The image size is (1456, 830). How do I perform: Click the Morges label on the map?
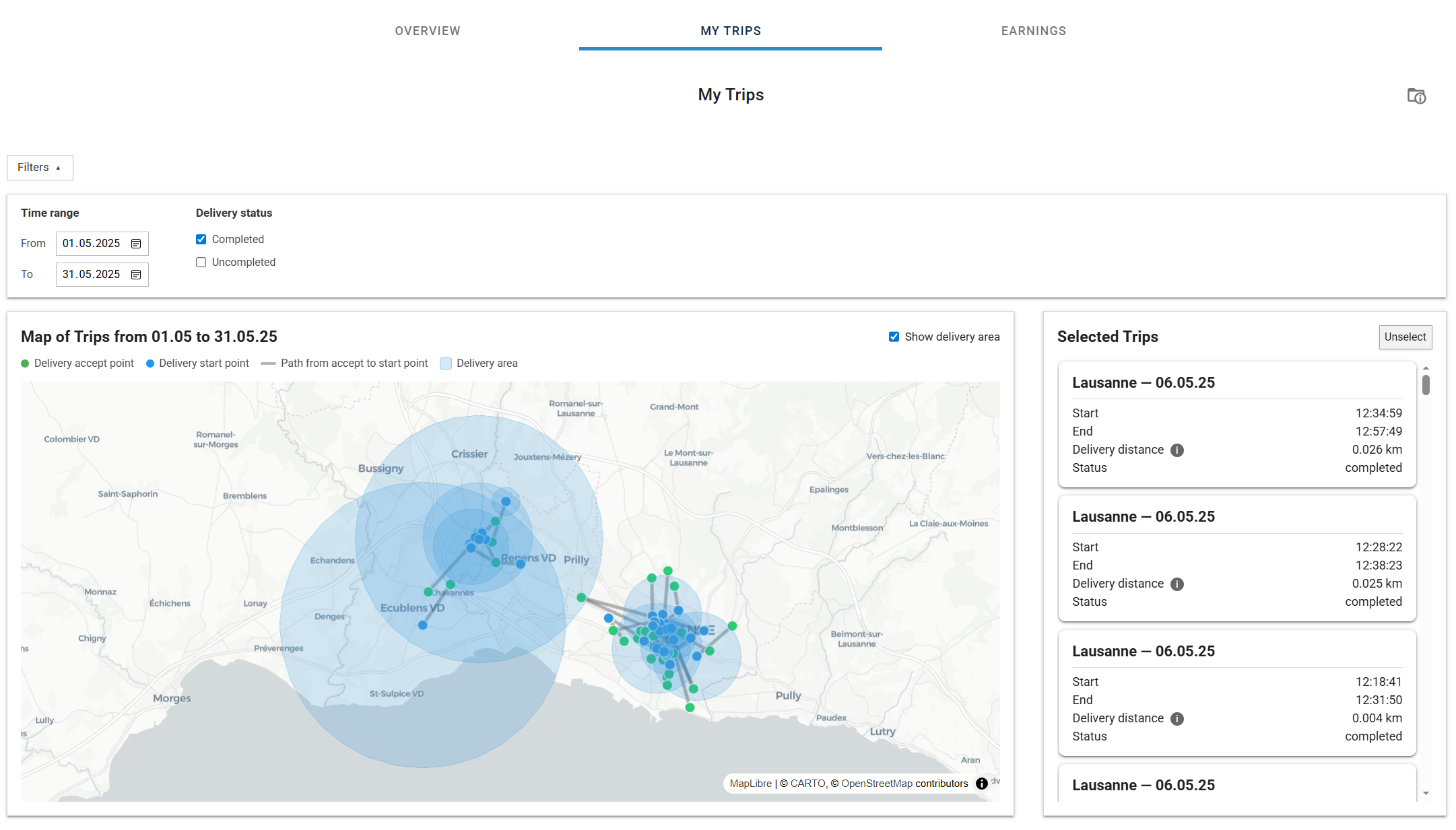click(x=172, y=699)
